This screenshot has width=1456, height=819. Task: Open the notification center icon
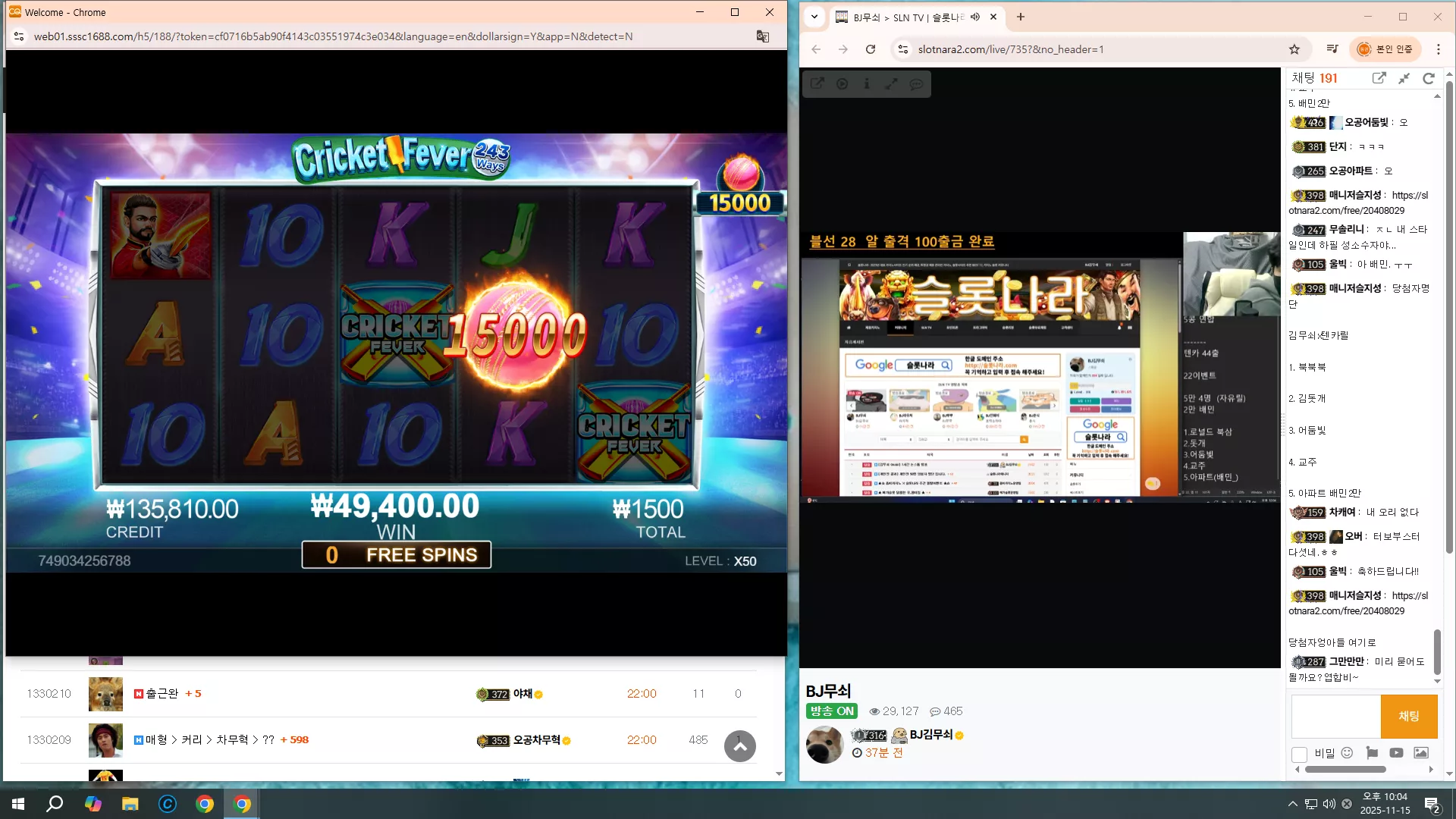[1432, 804]
